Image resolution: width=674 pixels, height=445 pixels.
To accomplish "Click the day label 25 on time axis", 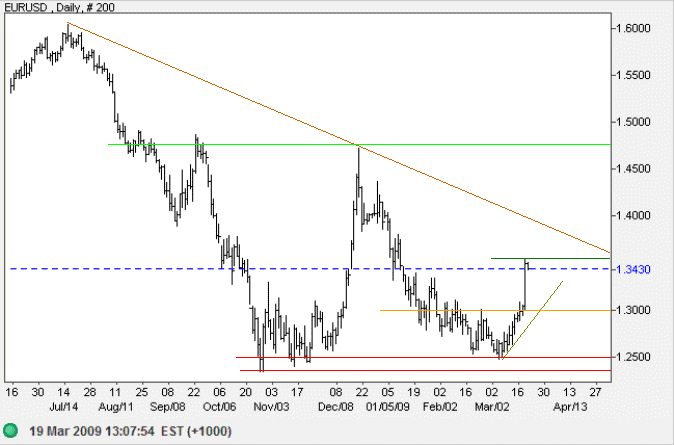I will [x=141, y=392].
